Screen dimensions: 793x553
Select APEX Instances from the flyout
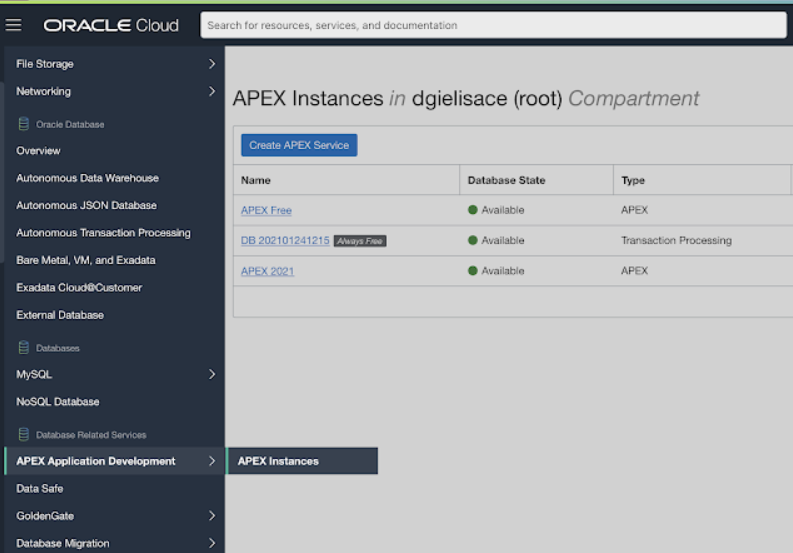tap(278, 461)
